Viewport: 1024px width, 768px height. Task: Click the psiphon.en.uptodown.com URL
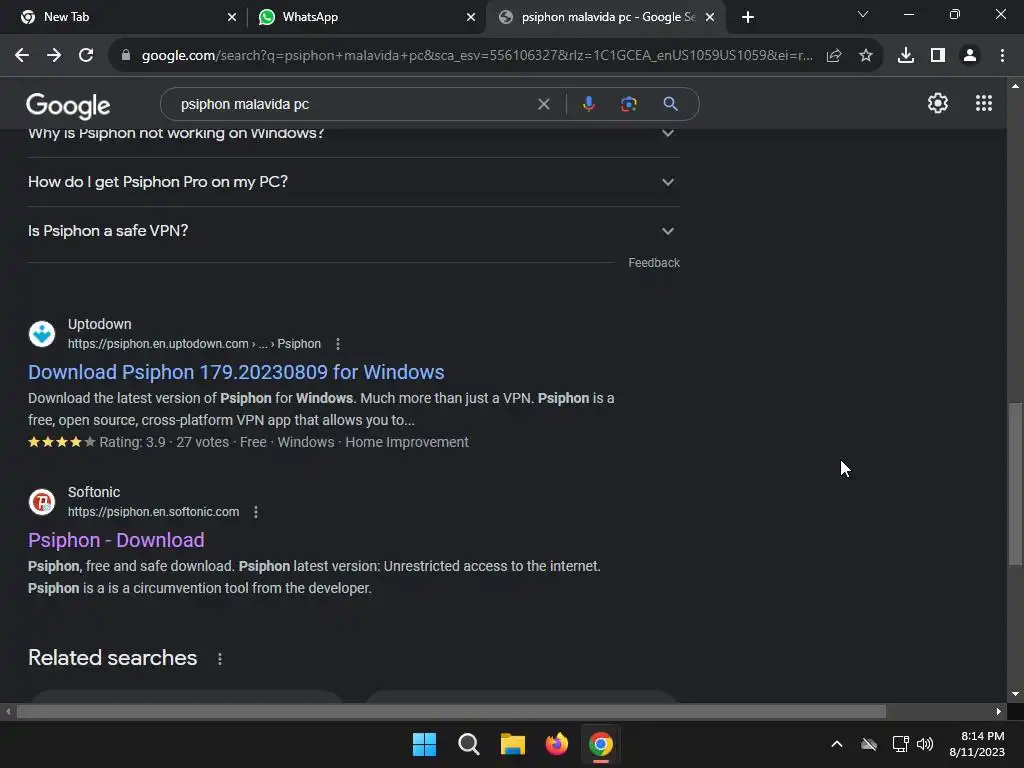194,344
